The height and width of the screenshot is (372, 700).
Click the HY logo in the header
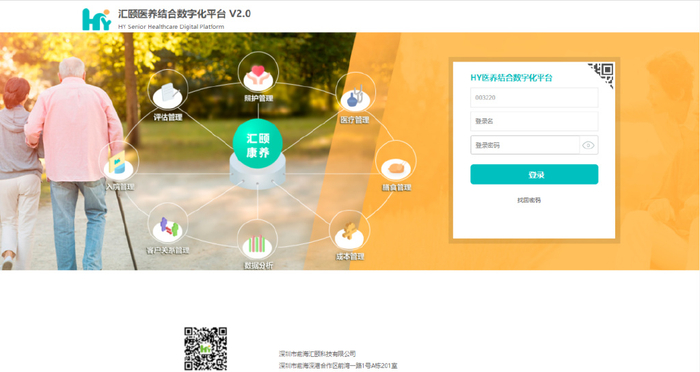coord(96,19)
